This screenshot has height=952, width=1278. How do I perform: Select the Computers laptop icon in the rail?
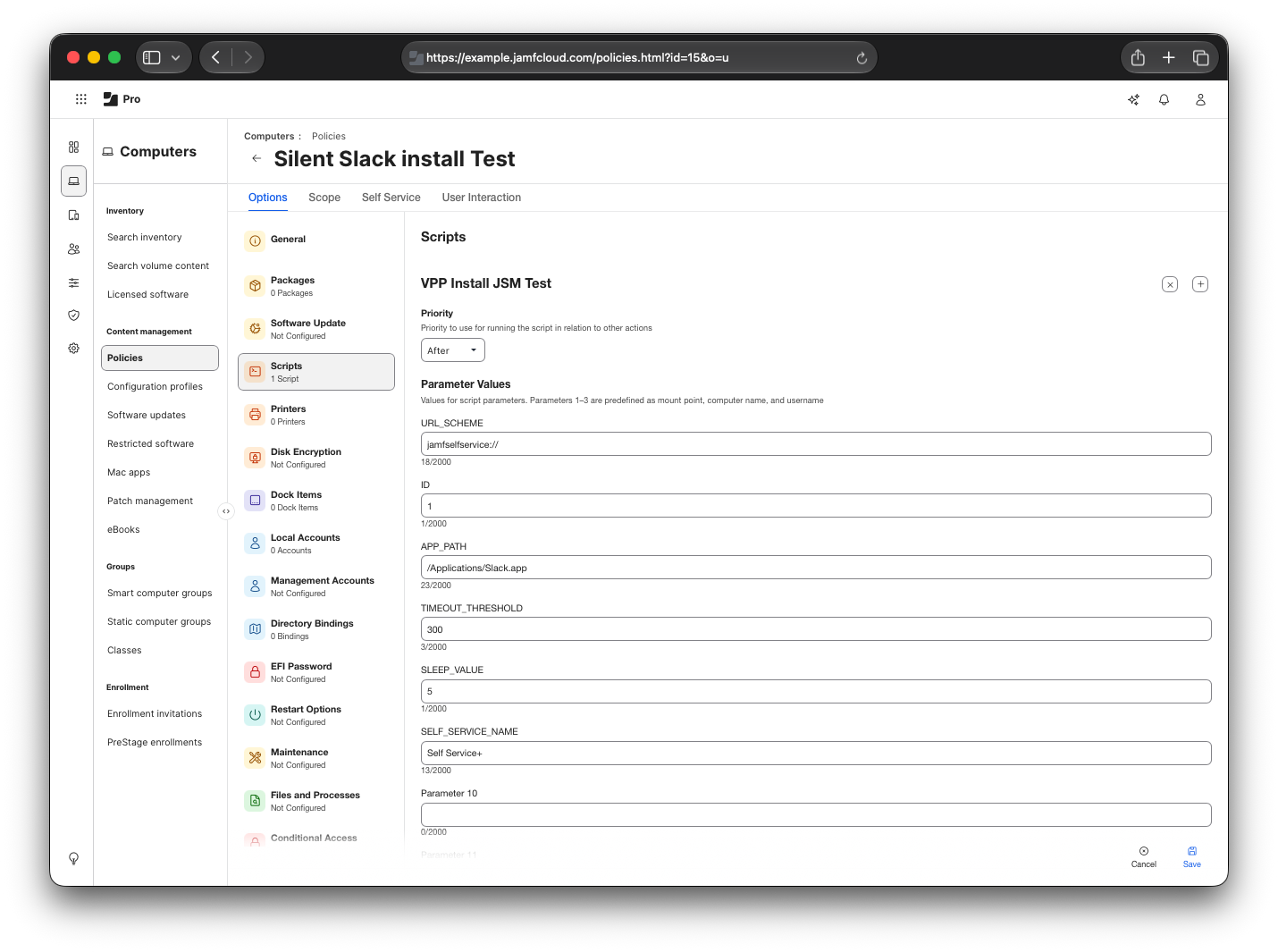(x=73, y=181)
